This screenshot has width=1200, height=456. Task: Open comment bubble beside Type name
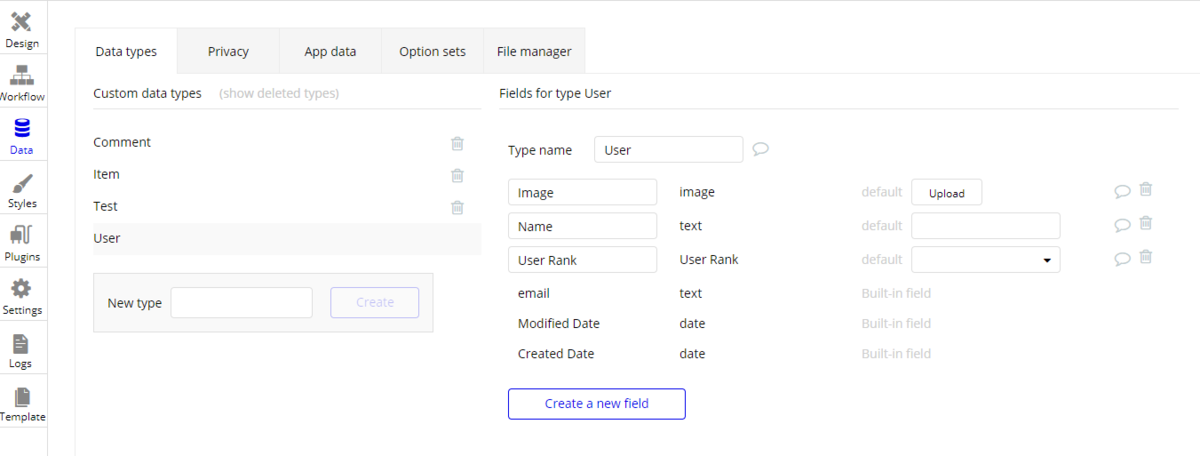point(760,150)
